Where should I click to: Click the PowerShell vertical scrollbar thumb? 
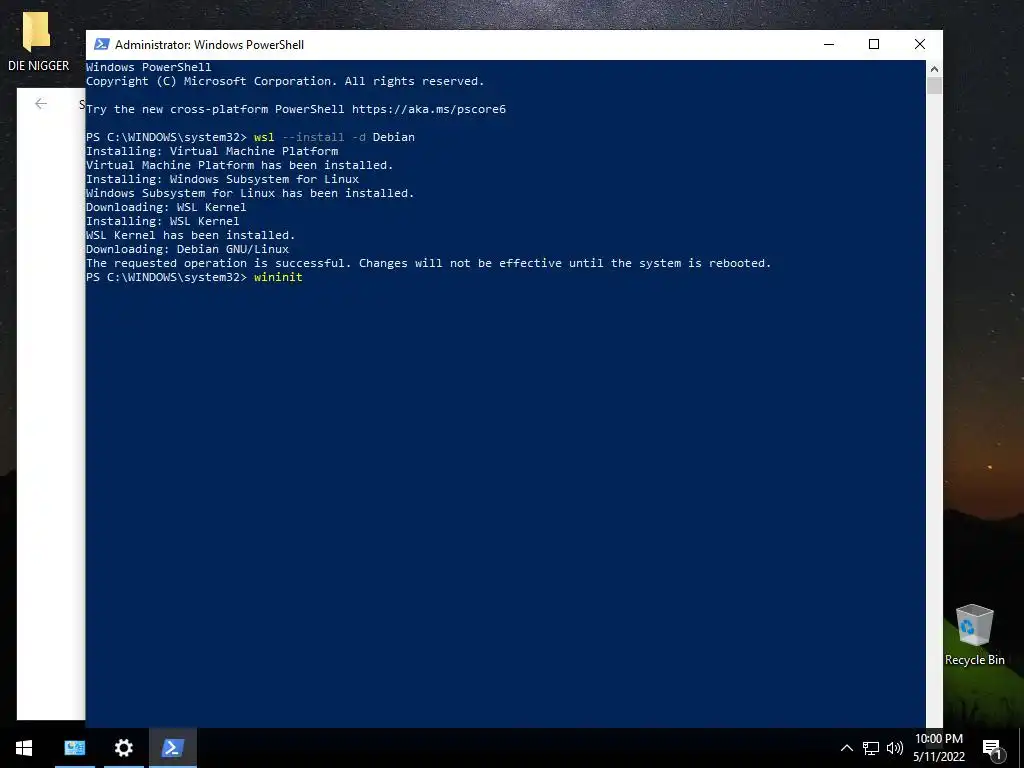tap(934, 86)
